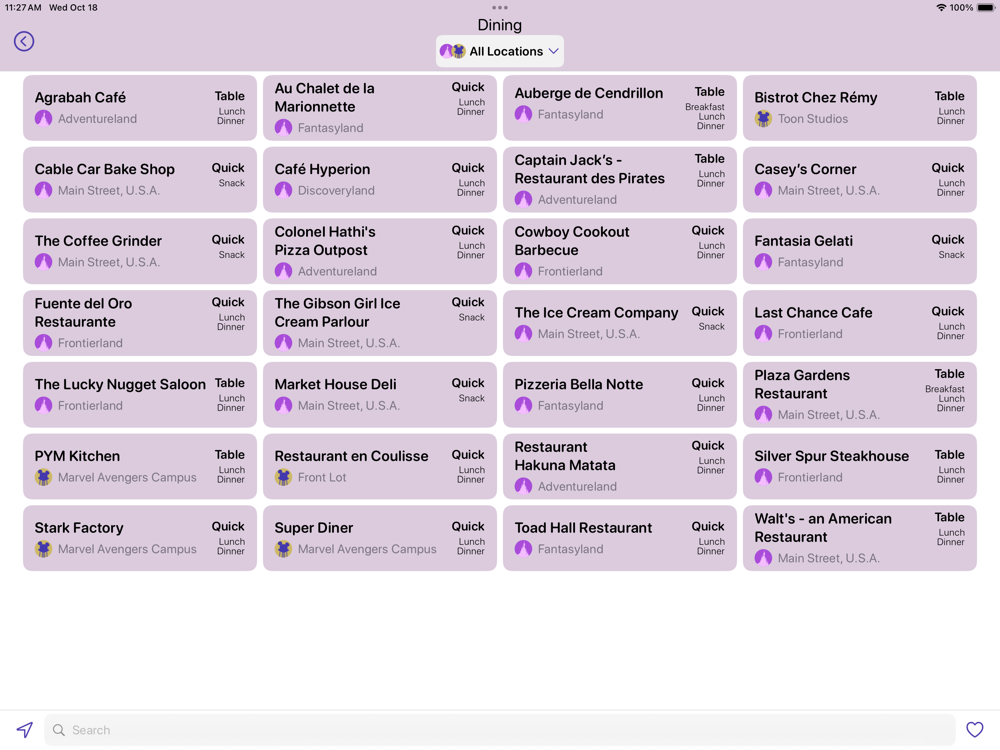
Task: Click the castle icon under Silver Spur Steakhouse
Action: (x=763, y=477)
